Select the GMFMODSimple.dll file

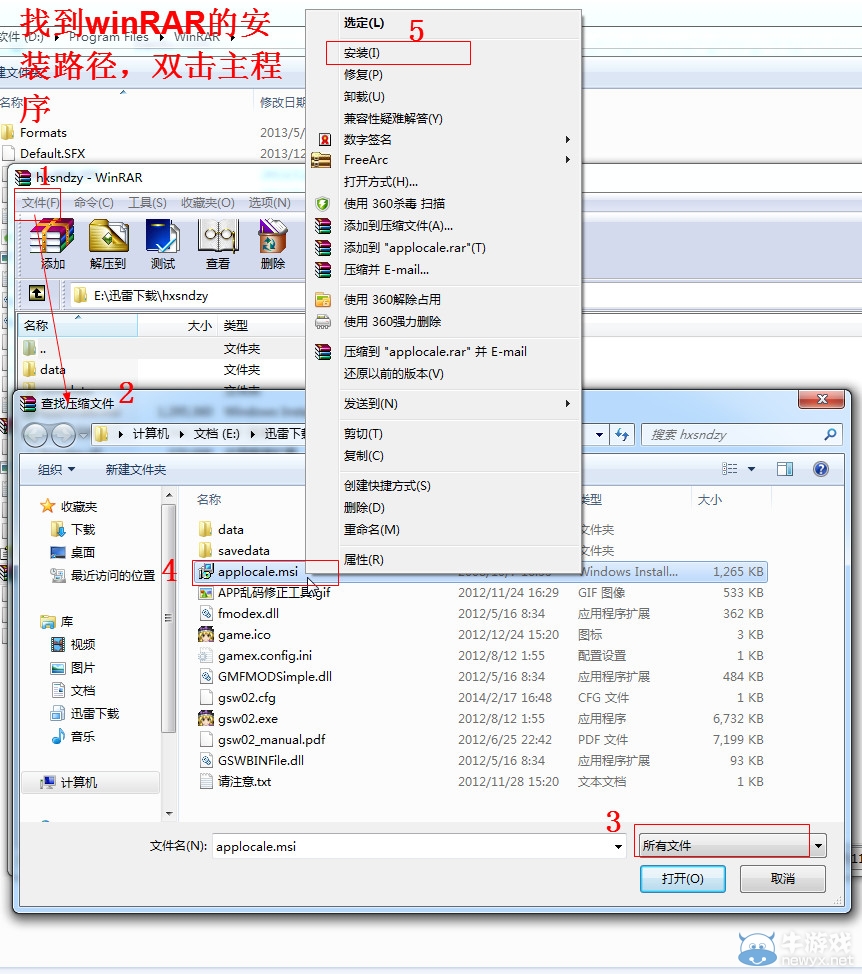click(274, 676)
